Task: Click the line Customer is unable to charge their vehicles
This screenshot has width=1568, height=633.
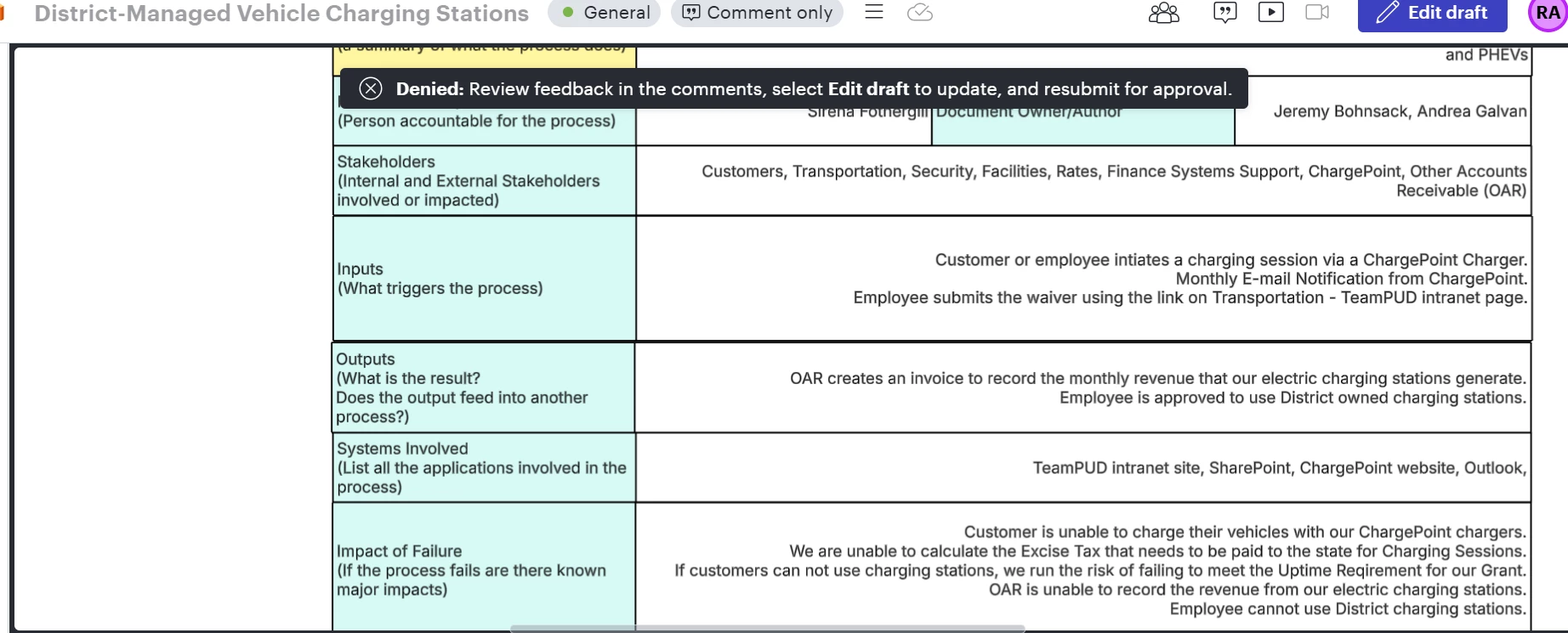Action: 1245,532
